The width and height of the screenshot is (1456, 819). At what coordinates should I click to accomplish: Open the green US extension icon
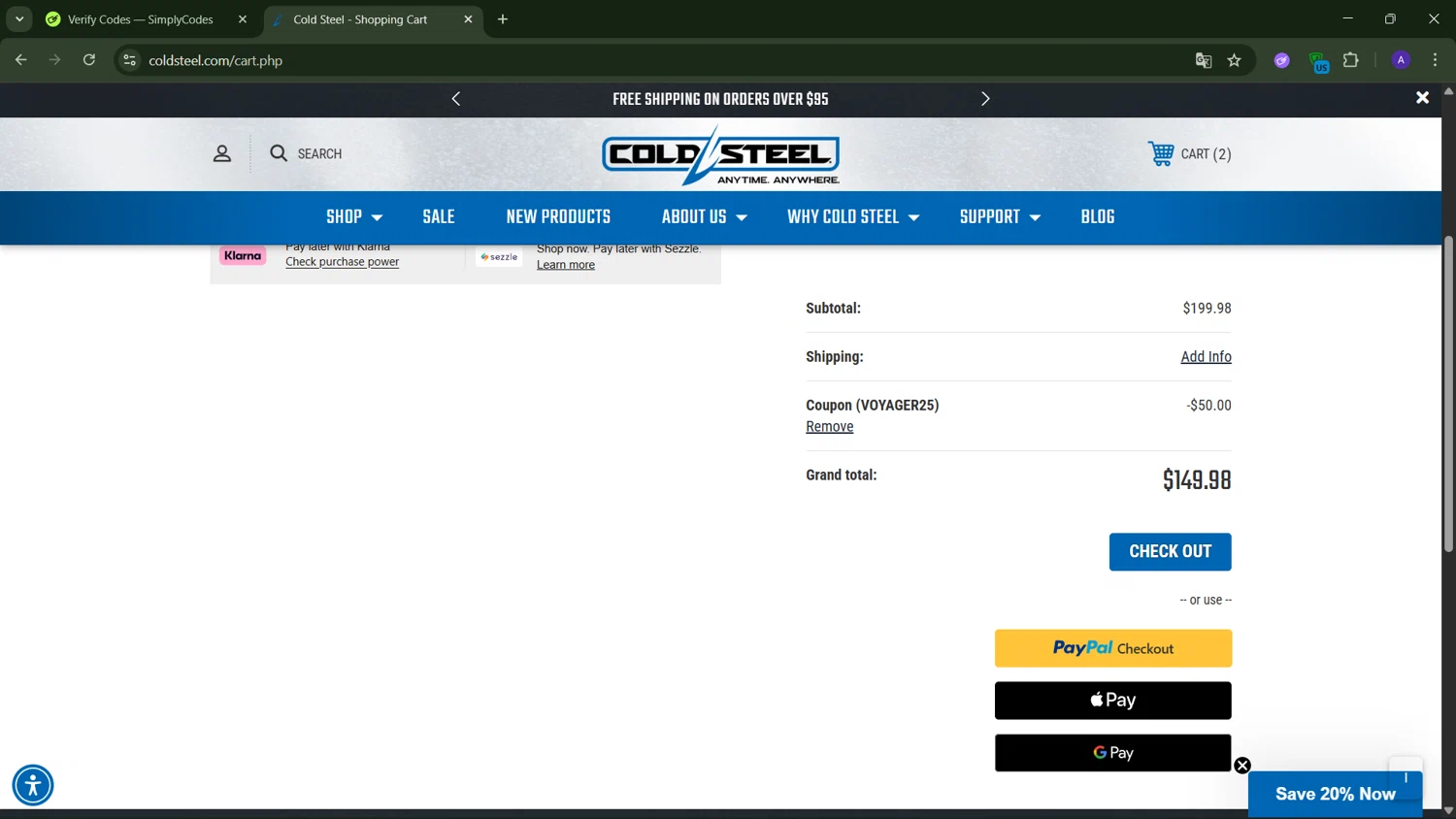[x=1318, y=62]
